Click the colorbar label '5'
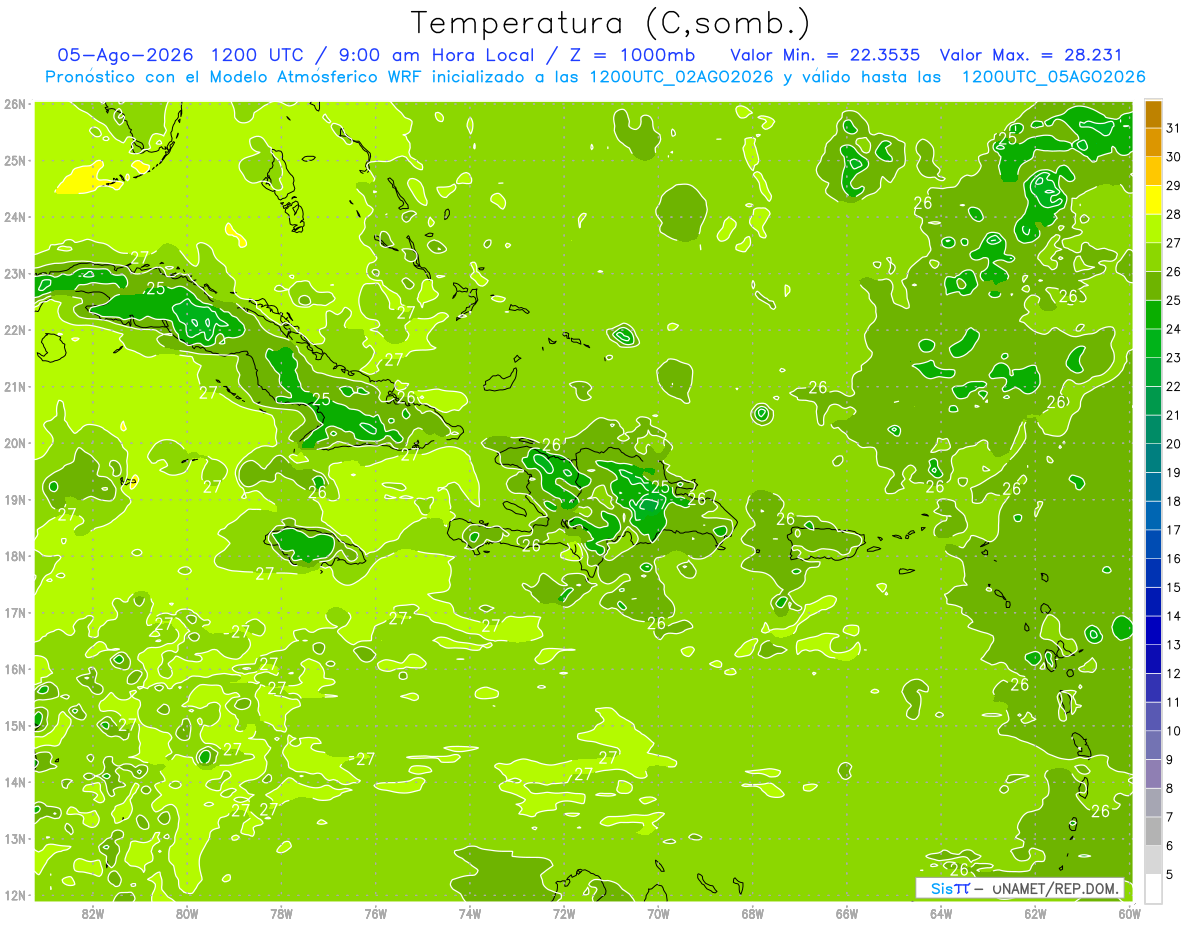 (1170, 874)
